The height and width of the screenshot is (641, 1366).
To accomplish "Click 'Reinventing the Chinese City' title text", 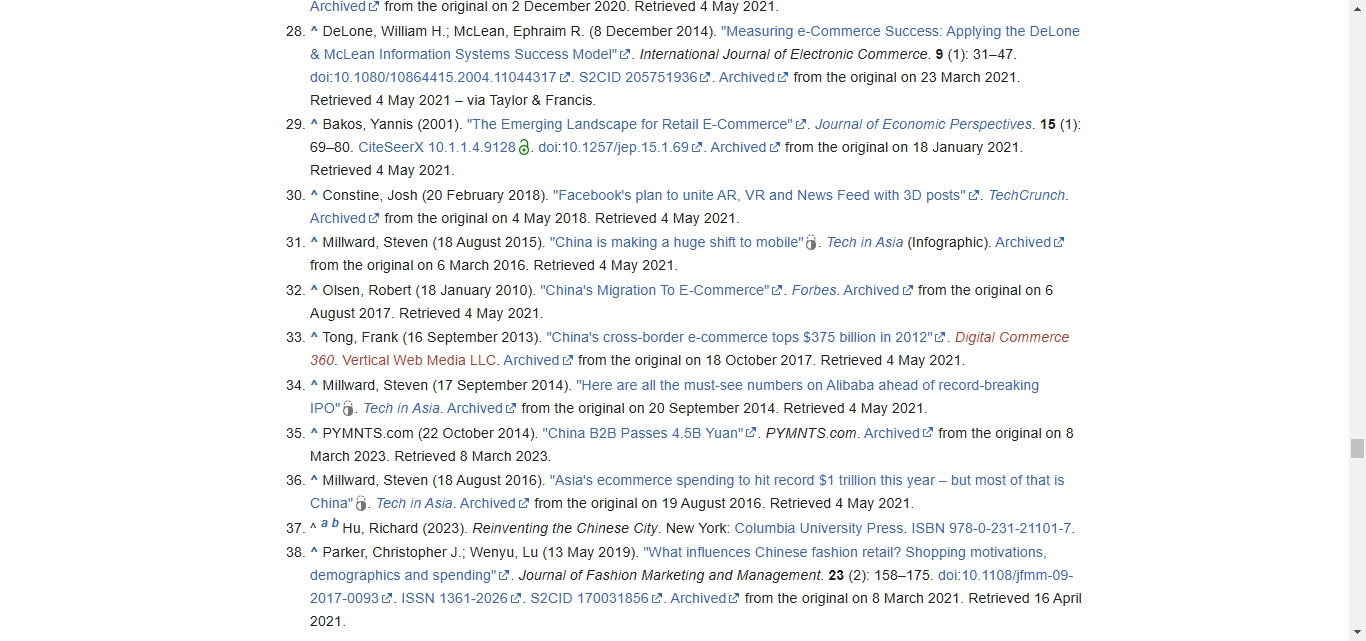I will pyautogui.click(x=565, y=528).
